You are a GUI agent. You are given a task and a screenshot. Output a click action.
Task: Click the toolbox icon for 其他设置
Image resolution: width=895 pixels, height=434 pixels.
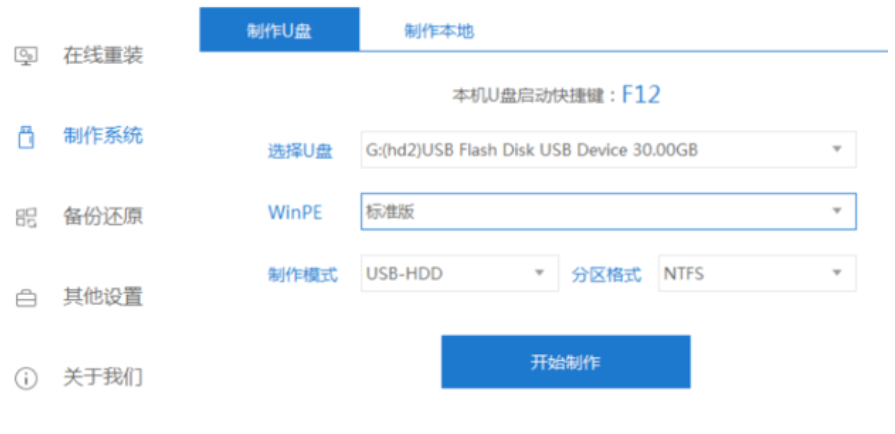tap(26, 298)
